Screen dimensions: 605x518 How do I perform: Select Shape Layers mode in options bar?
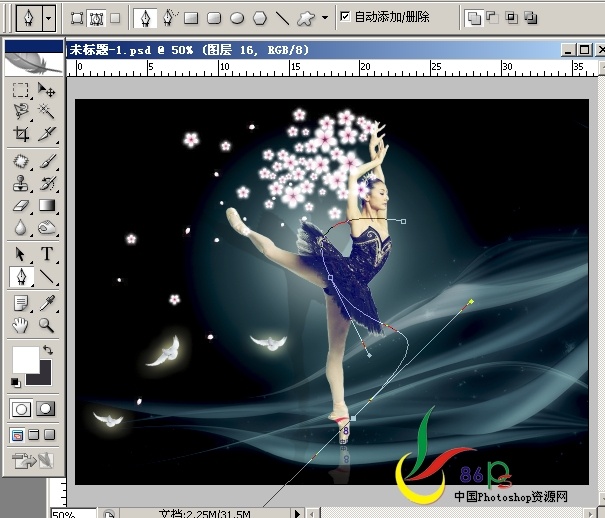(77, 18)
